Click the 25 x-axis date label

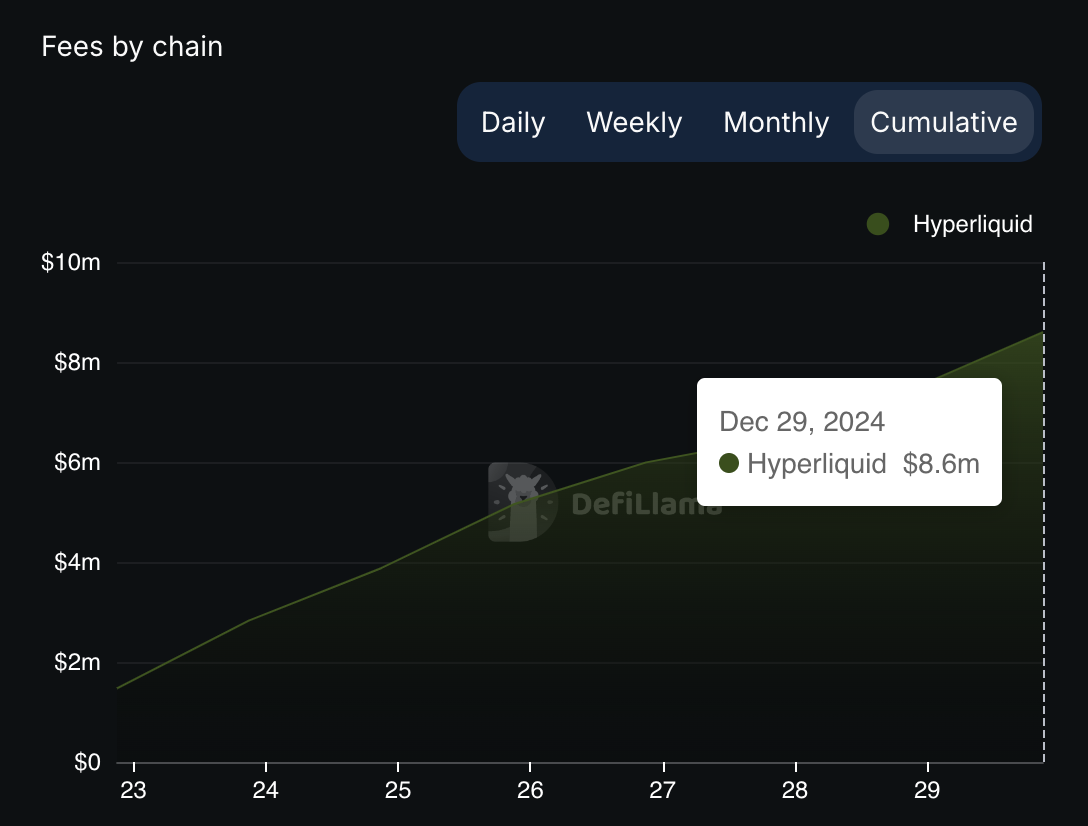pyautogui.click(x=398, y=790)
